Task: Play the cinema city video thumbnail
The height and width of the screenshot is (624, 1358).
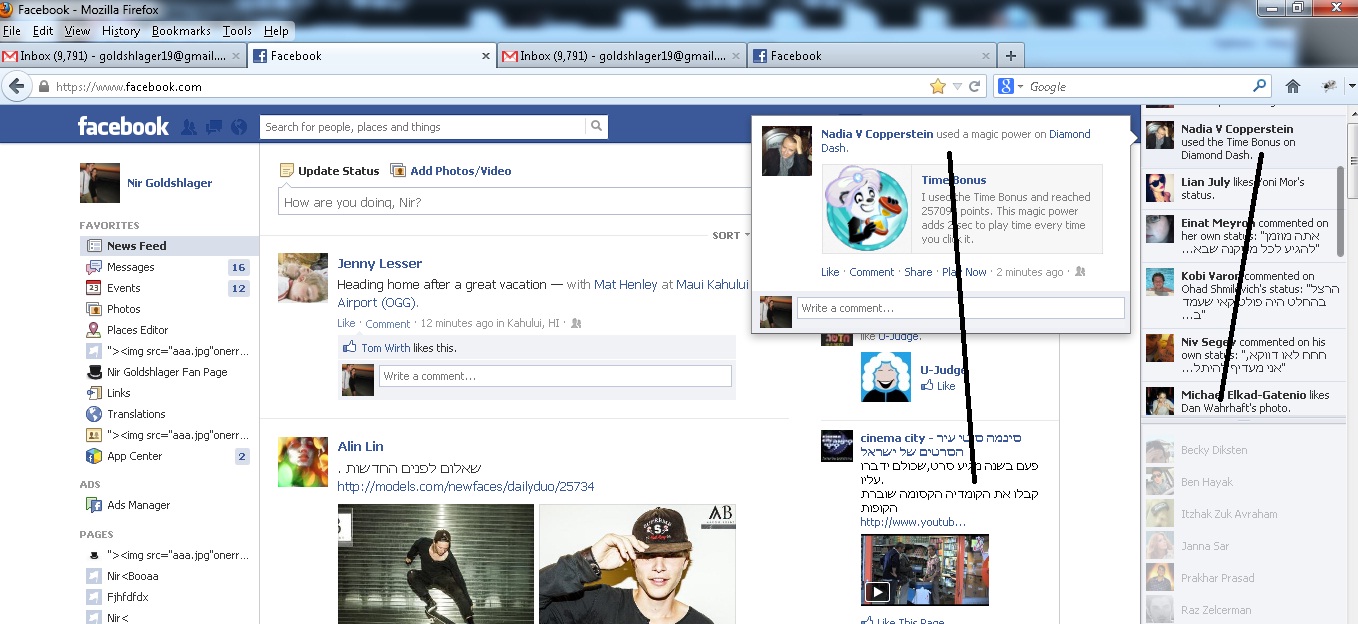Action: 925,570
